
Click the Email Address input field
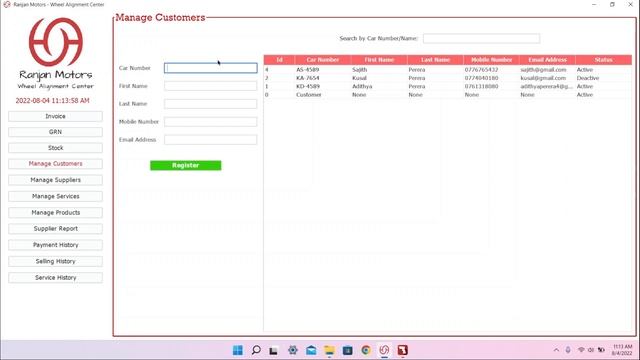coord(211,140)
